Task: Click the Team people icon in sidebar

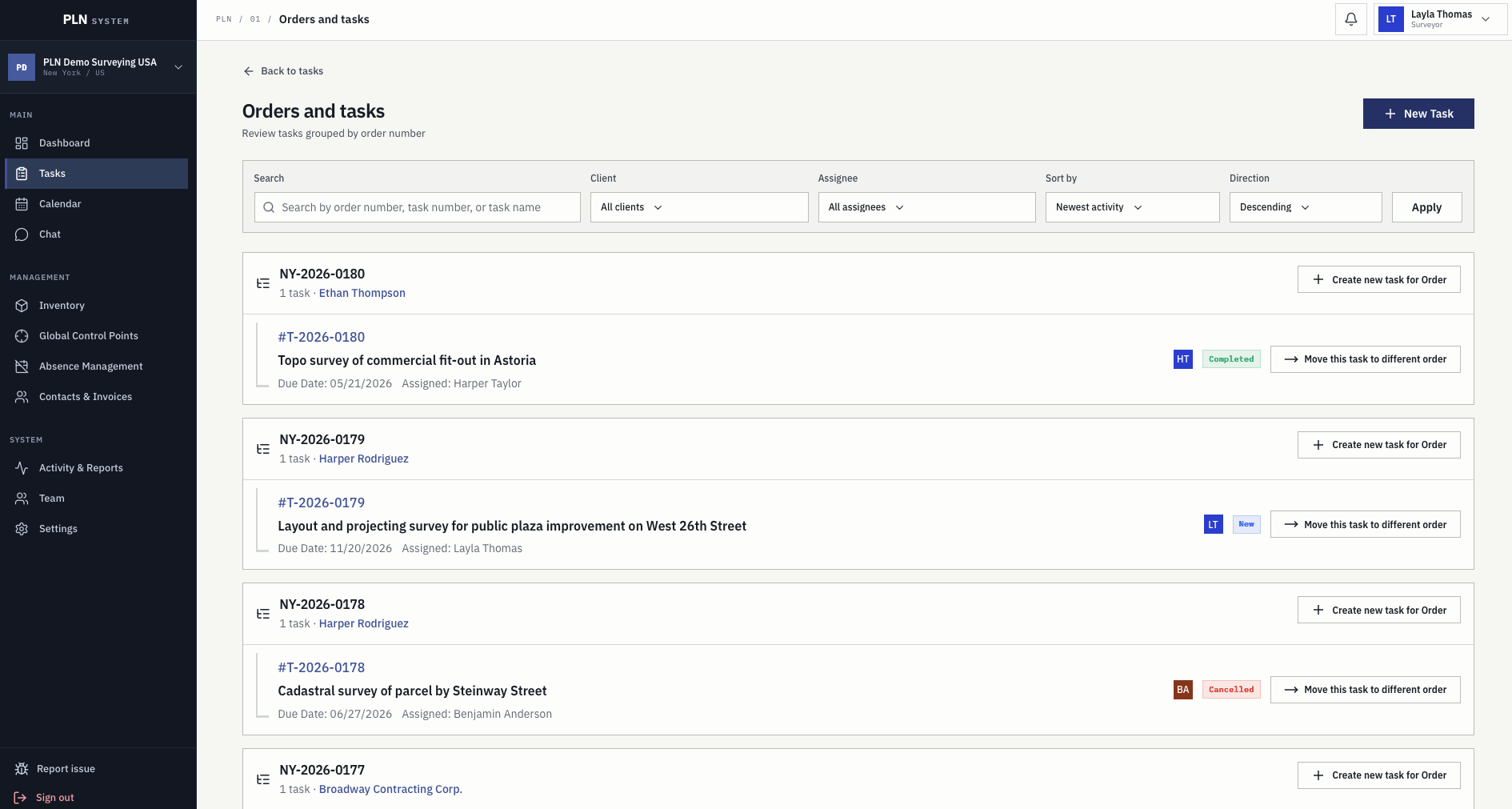Action: (22, 499)
